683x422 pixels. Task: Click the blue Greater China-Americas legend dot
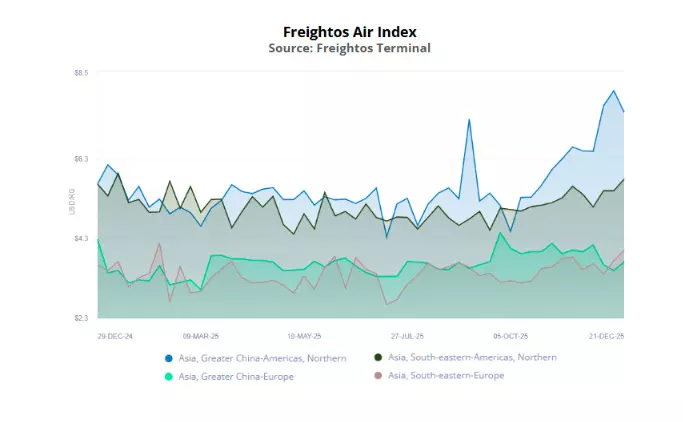click(168, 358)
